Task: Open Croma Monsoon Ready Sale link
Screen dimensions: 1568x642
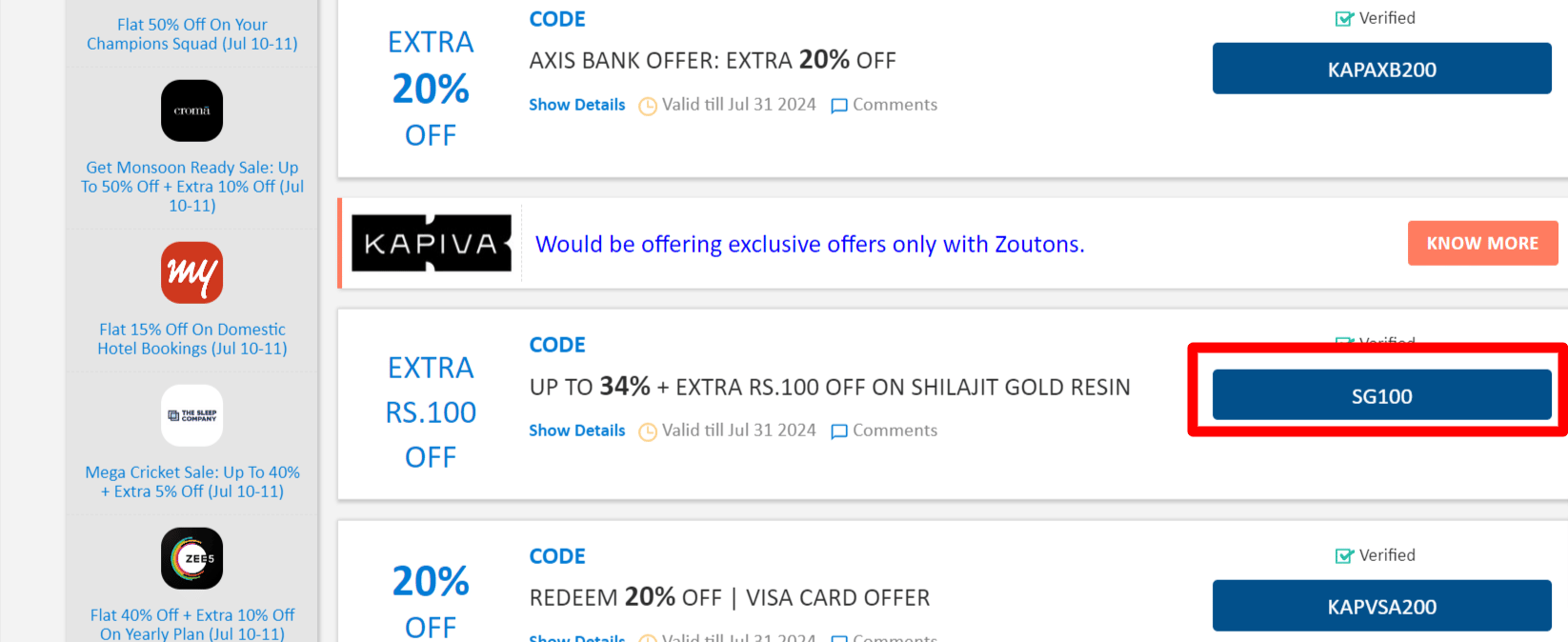Action: point(192,187)
